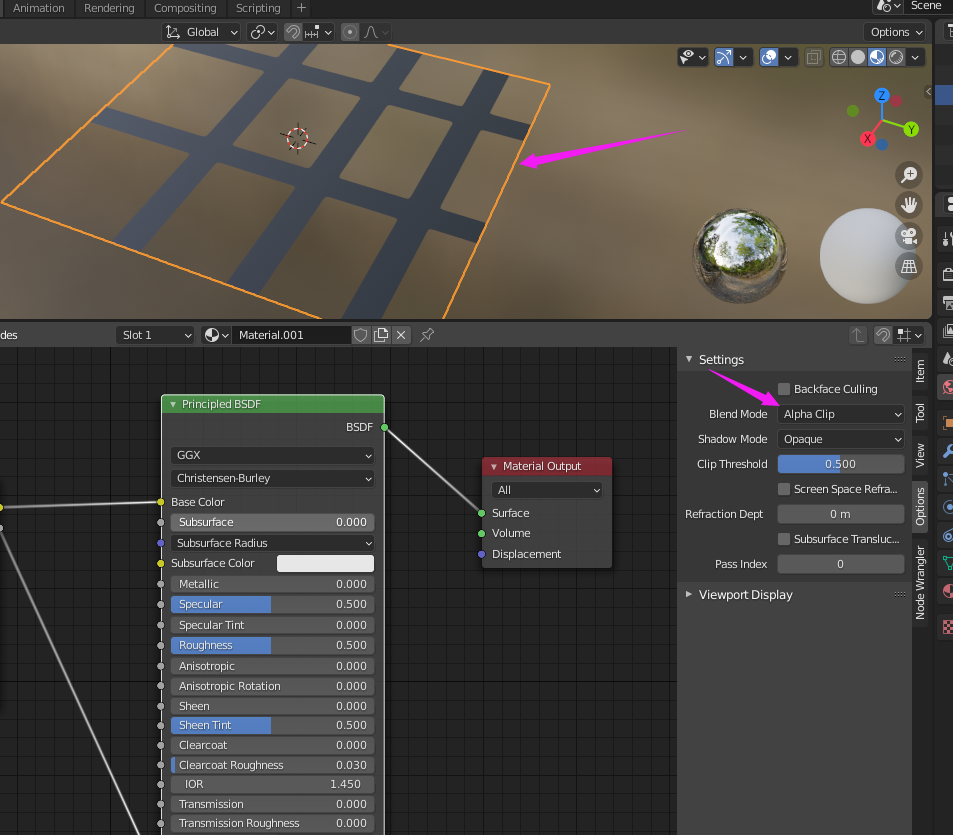The width and height of the screenshot is (953, 835).
Task: Select solid viewport shading
Action: coord(858,57)
